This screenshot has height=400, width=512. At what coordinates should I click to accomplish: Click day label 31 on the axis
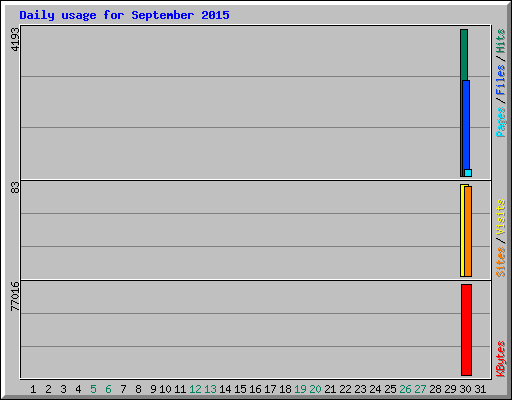coord(480,389)
